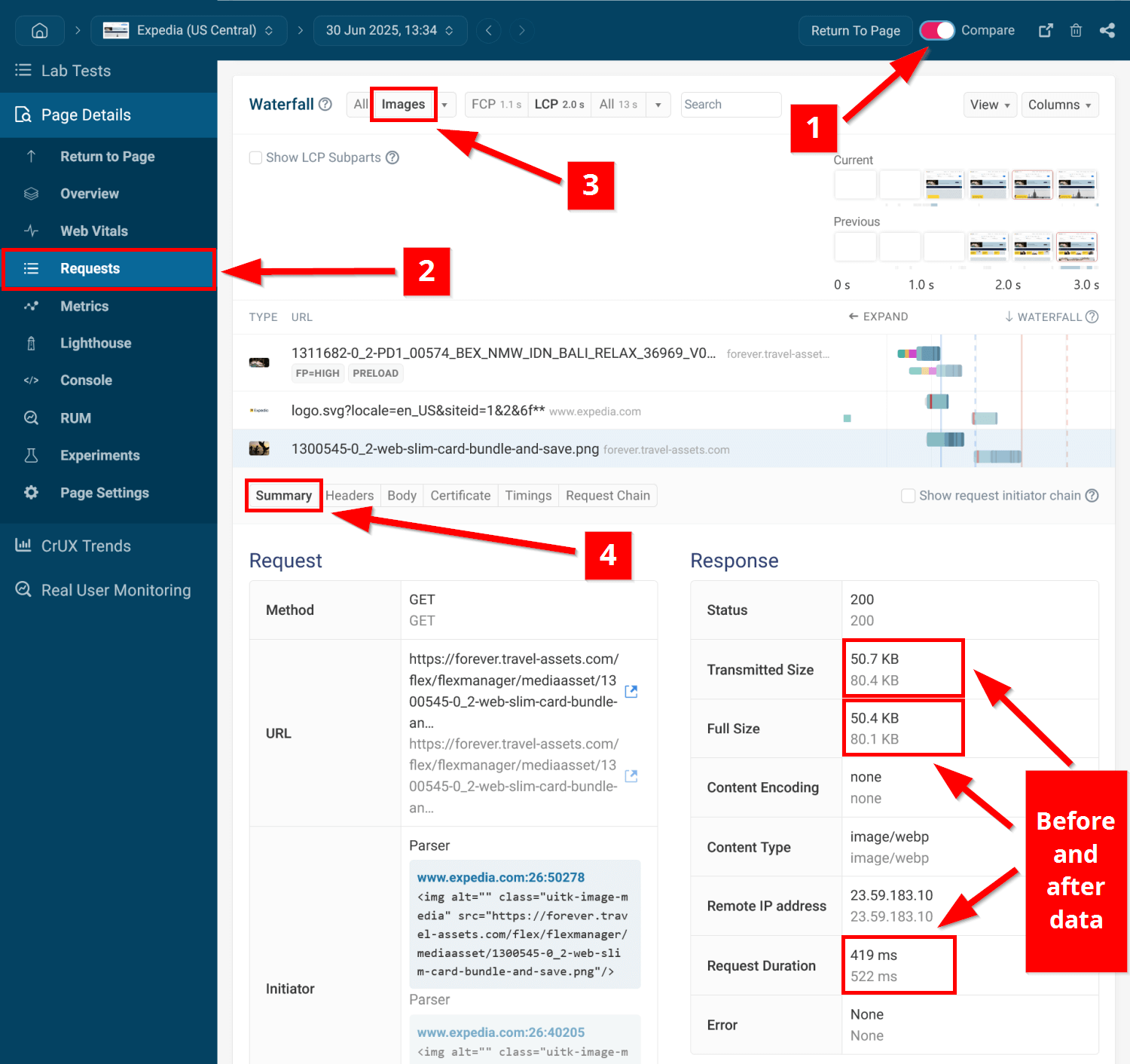This screenshot has height=1064, width=1130.
Task: Switch to the Body tab
Action: 402,495
